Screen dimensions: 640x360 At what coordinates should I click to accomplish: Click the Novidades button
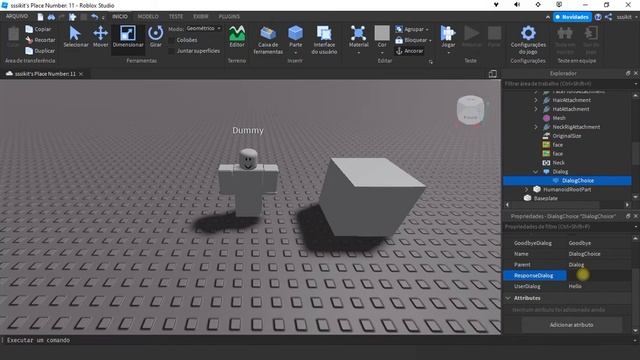pyautogui.click(x=572, y=17)
